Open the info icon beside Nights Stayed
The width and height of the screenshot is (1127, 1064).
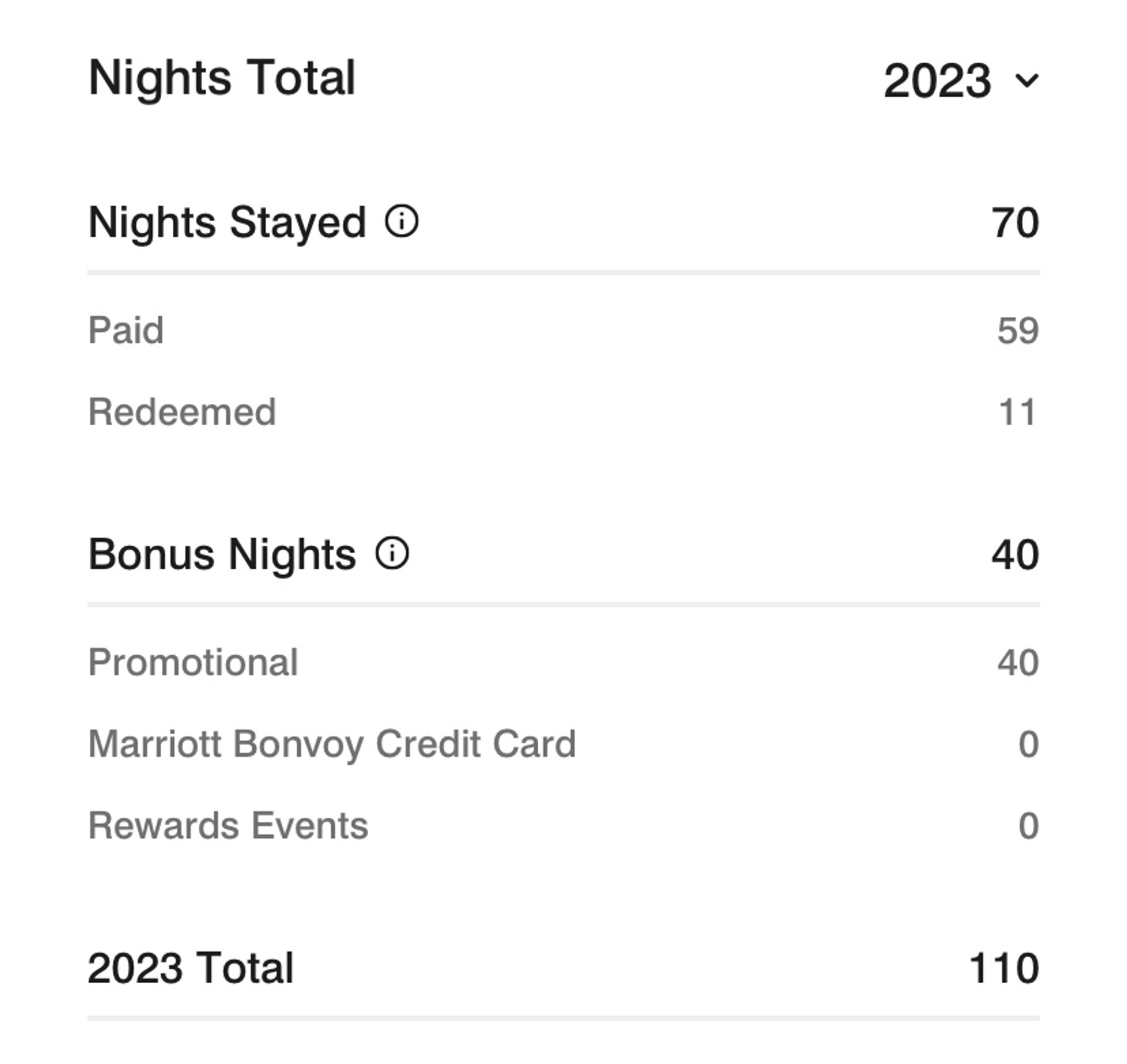click(402, 221)
